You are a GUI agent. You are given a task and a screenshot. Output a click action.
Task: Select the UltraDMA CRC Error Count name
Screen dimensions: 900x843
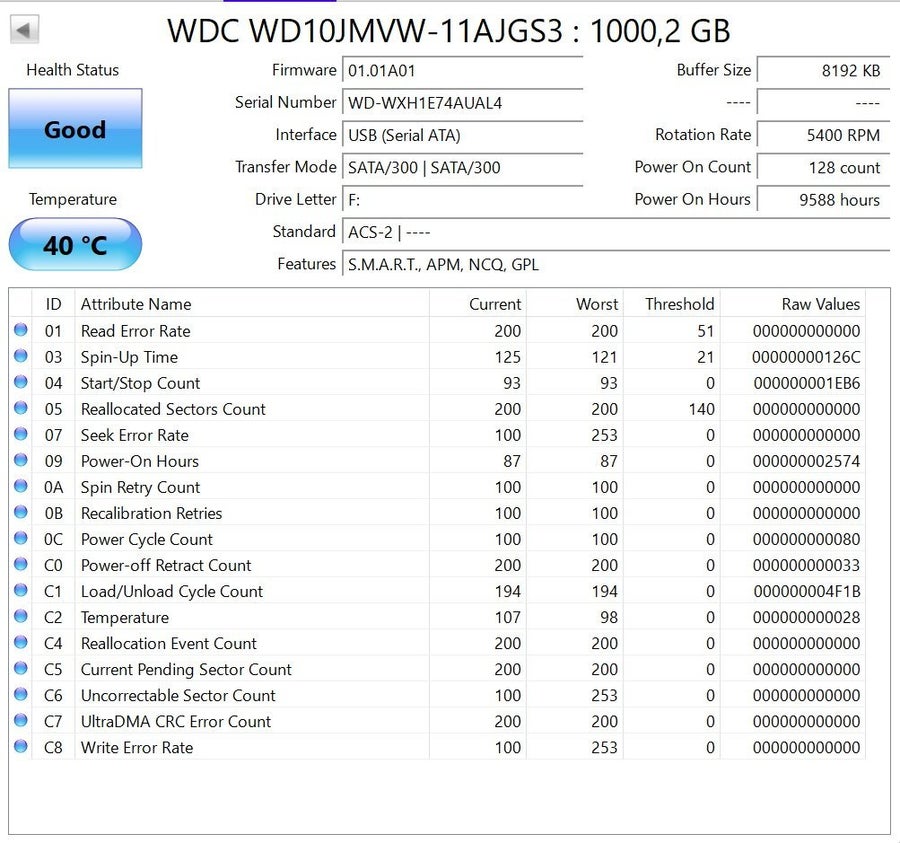click(x=176, y=722)
